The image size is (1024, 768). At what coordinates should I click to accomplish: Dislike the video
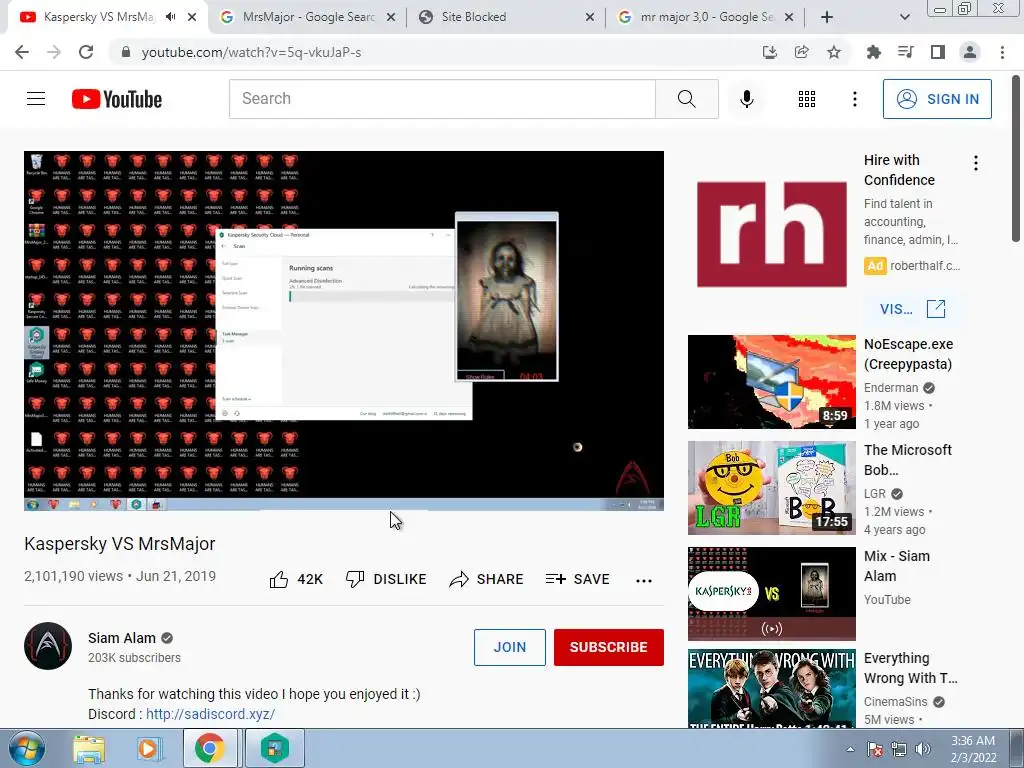pyautogui.click(x=386, y=579)
